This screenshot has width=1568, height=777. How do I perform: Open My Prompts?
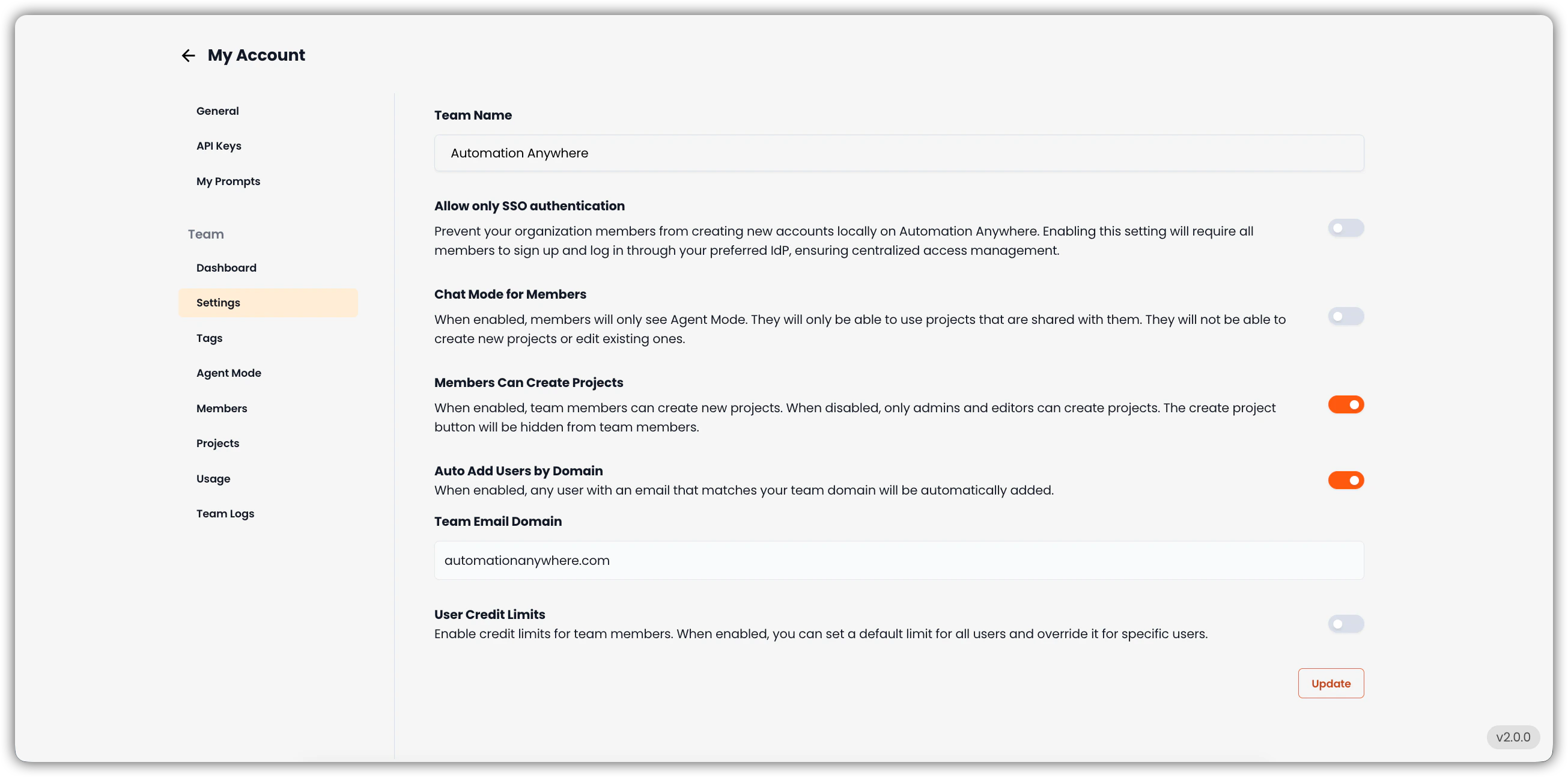tap(228, 181)
